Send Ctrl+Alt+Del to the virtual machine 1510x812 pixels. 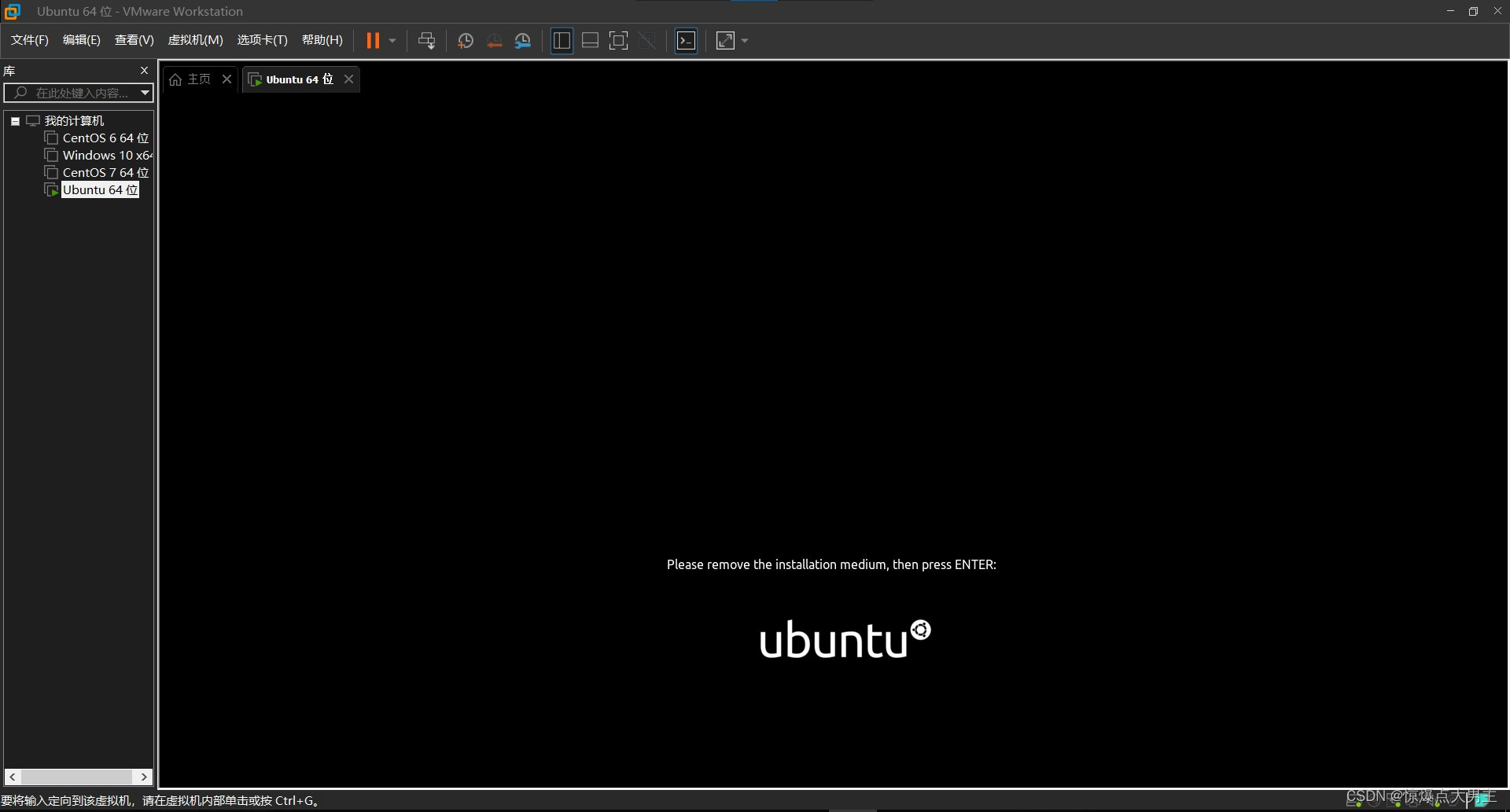click(426, 41)
